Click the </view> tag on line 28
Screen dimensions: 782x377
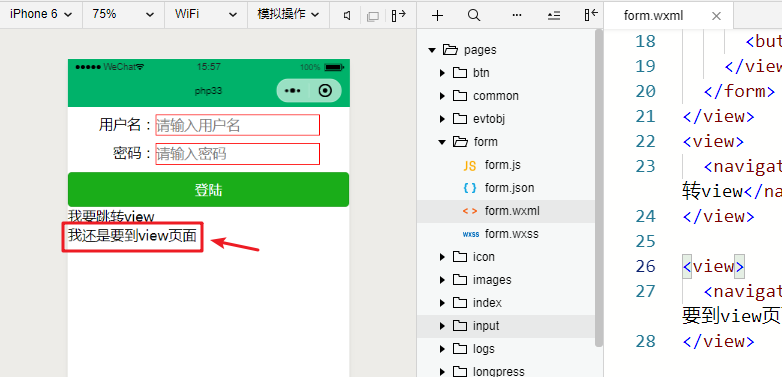(x=719, y=341)
